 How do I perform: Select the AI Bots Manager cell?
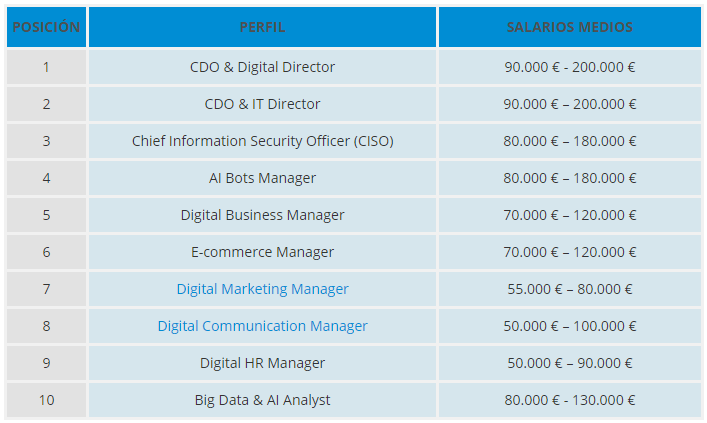point(262,178)
